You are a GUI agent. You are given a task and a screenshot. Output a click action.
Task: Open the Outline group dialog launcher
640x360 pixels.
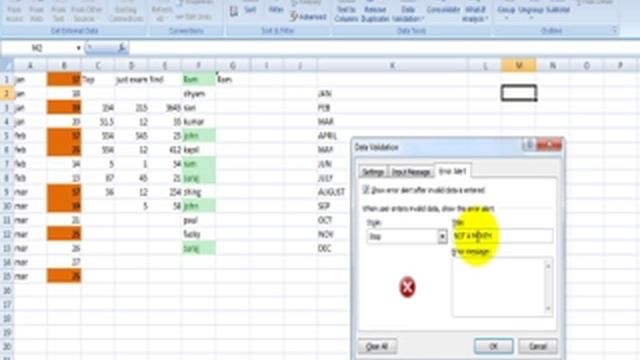(x=614, y=30)
